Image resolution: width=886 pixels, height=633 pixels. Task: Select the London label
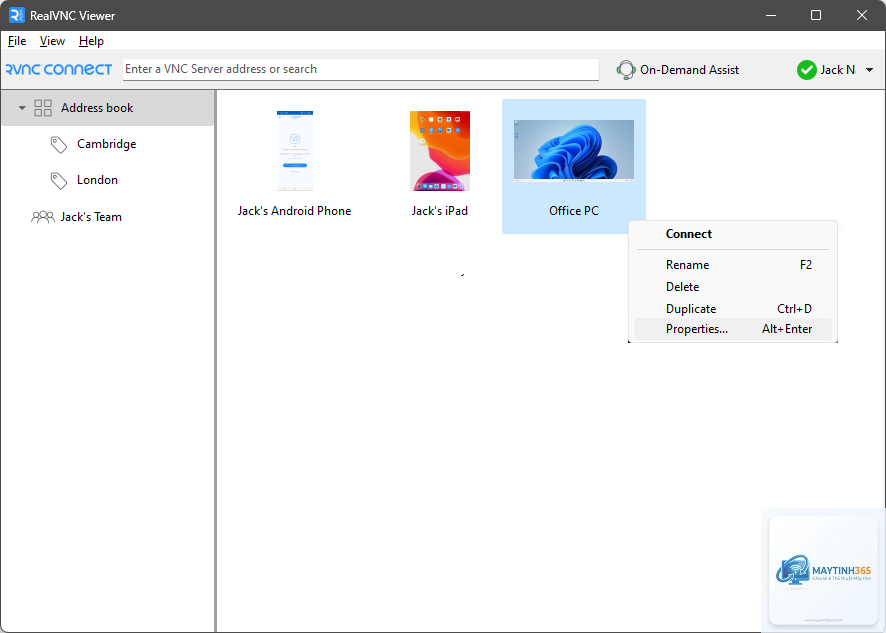(x=97, y=180)
